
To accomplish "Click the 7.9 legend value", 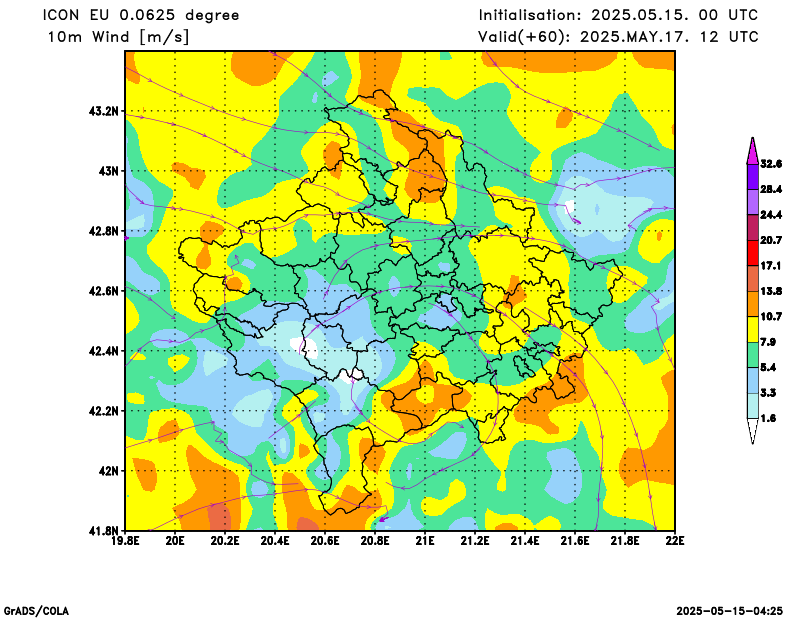I will [x=768, y=342].
